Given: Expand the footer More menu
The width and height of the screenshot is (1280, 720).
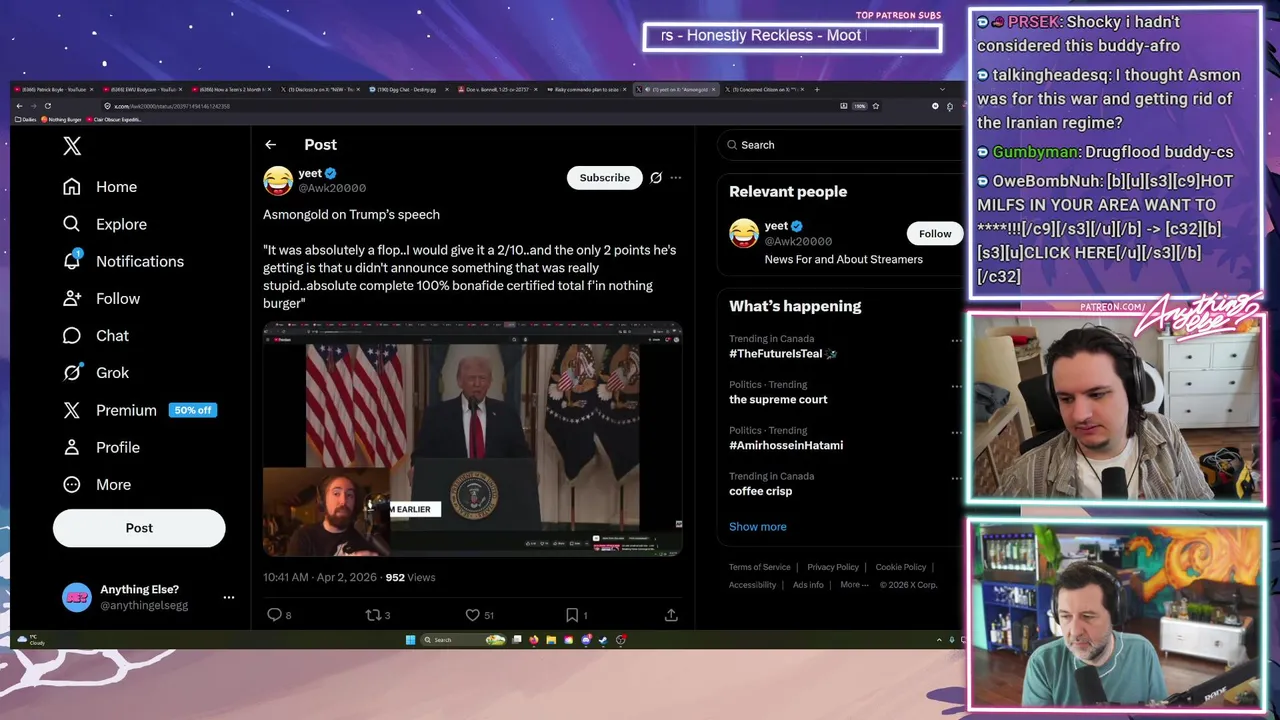Looking at the screenshot, I should (x=855, y=585).
